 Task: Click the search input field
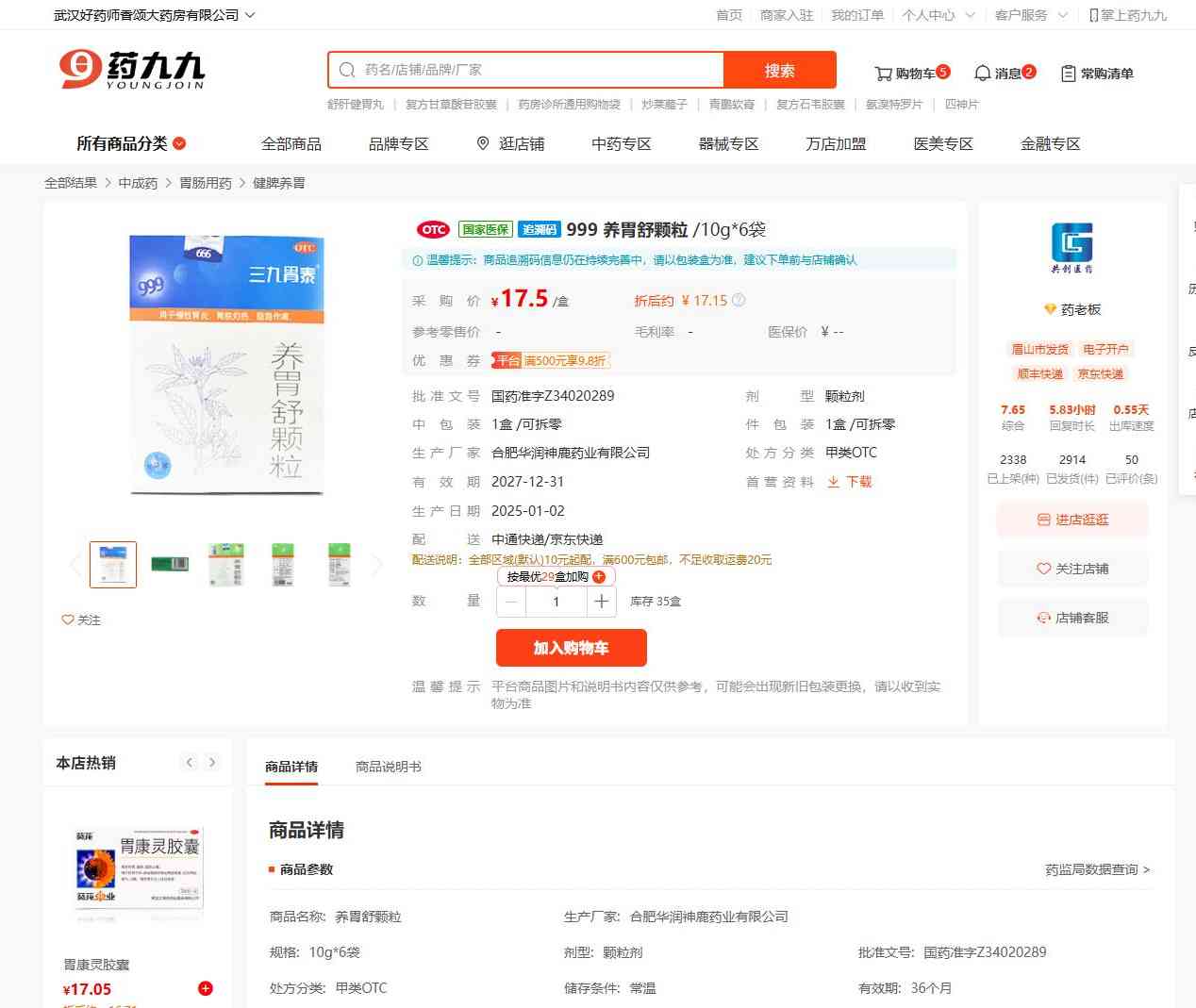click(538, 70)
